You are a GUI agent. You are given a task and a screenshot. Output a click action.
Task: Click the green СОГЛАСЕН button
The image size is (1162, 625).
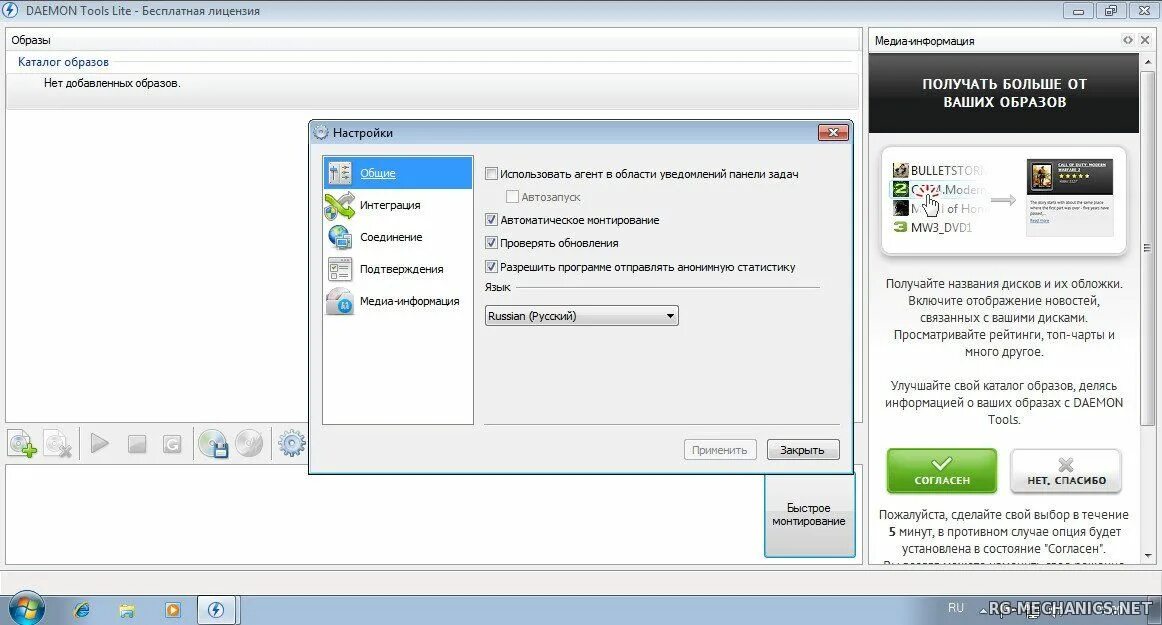click(x=942, y=471)
